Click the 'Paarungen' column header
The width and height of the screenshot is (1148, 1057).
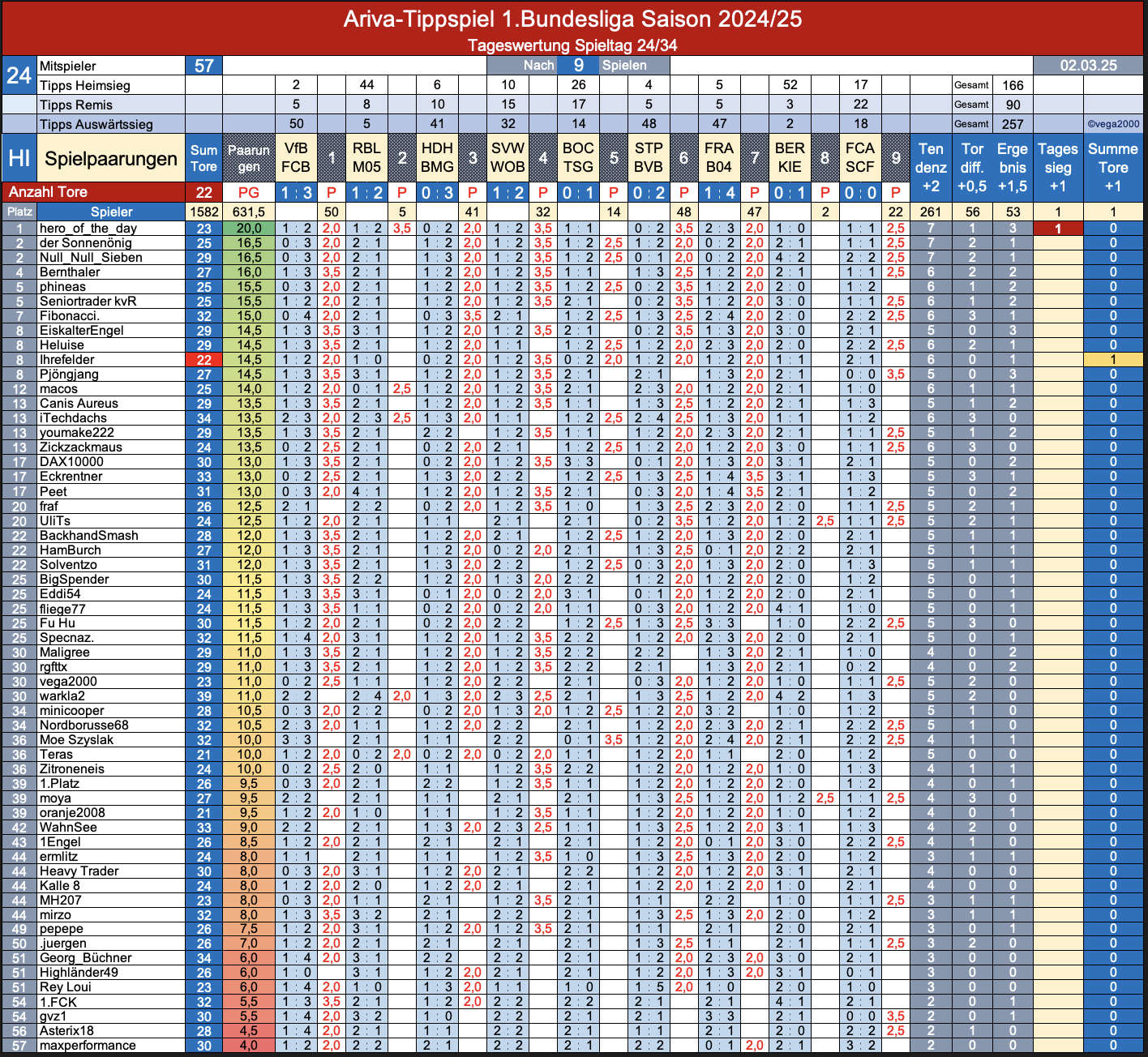(249, 158)
